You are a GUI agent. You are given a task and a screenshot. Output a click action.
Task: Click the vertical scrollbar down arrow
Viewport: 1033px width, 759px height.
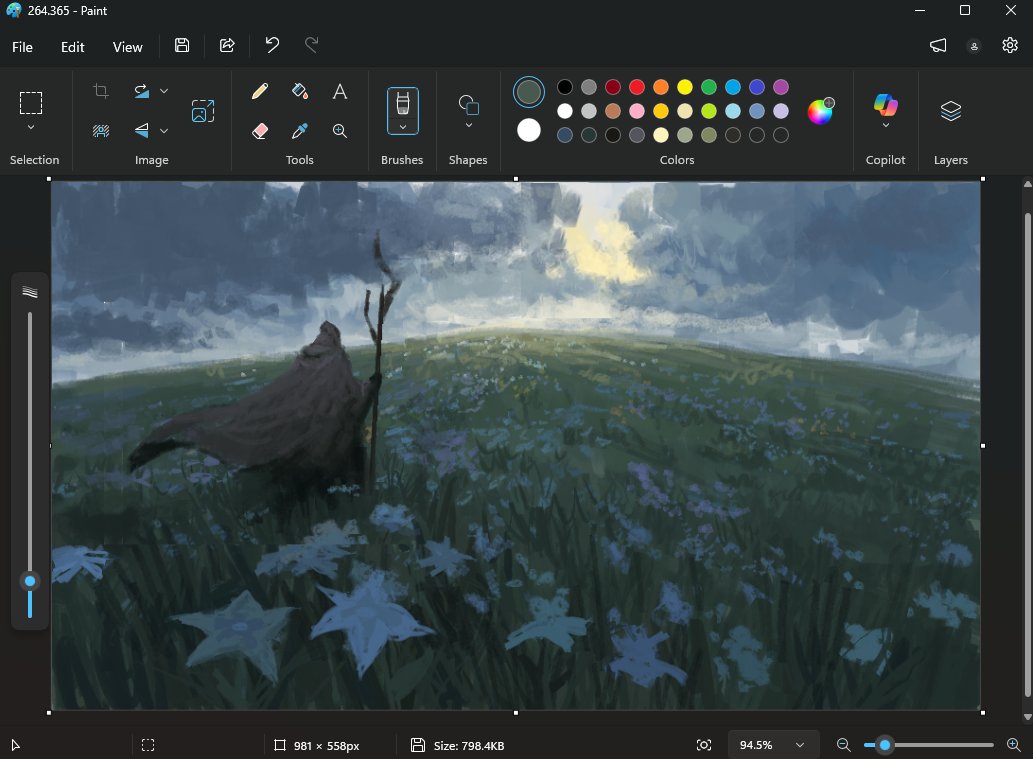pyautogui.click(x=1027, y=717)
